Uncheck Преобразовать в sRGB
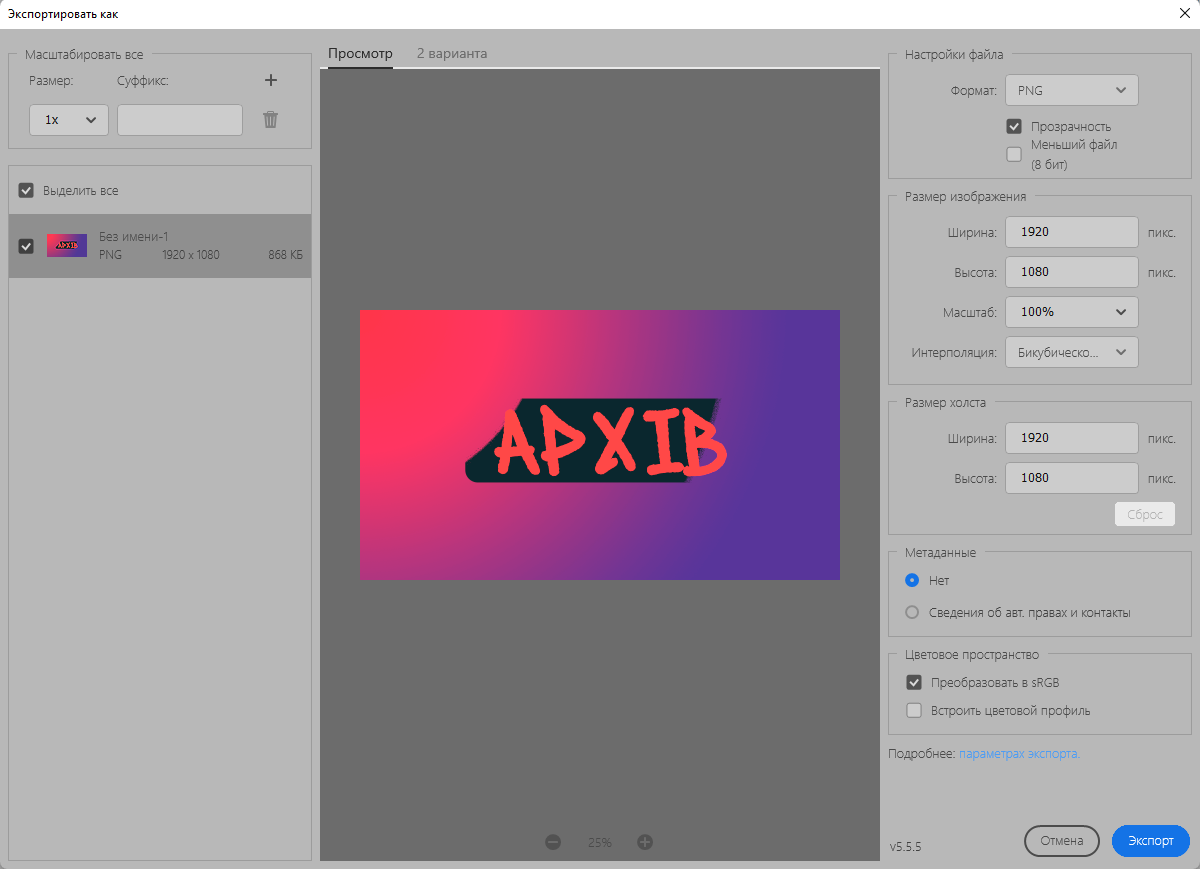The width and height of the screenshot is (1200, 869). click(913, 683)
